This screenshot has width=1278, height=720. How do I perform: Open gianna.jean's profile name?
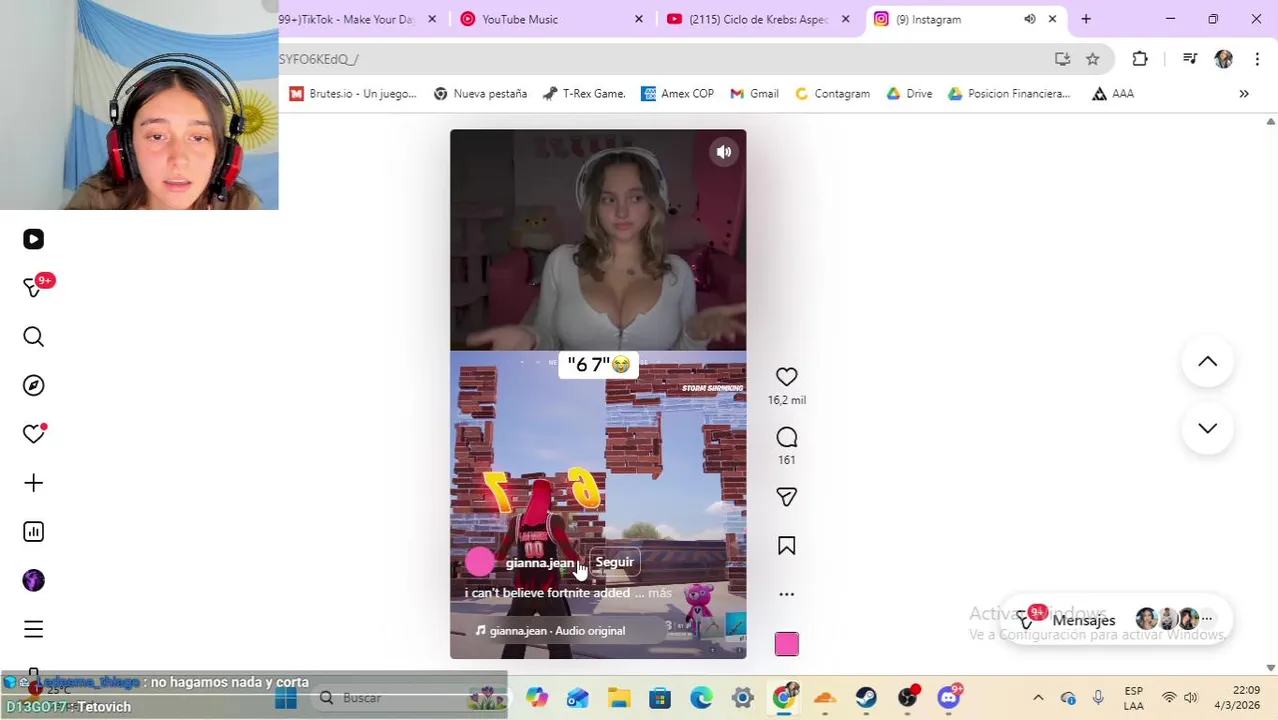539,563
